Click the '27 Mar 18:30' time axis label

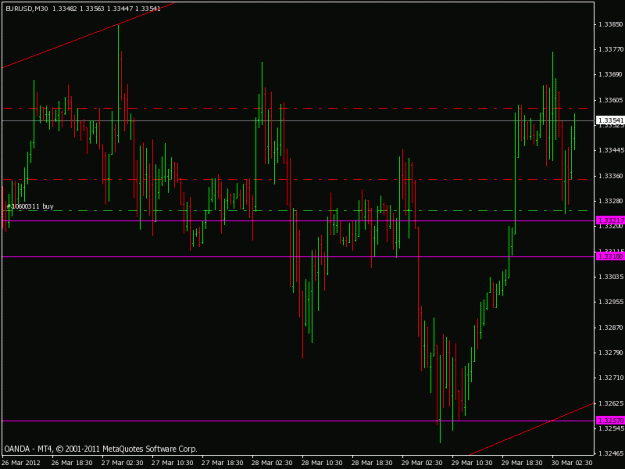(x=222, y=463)
